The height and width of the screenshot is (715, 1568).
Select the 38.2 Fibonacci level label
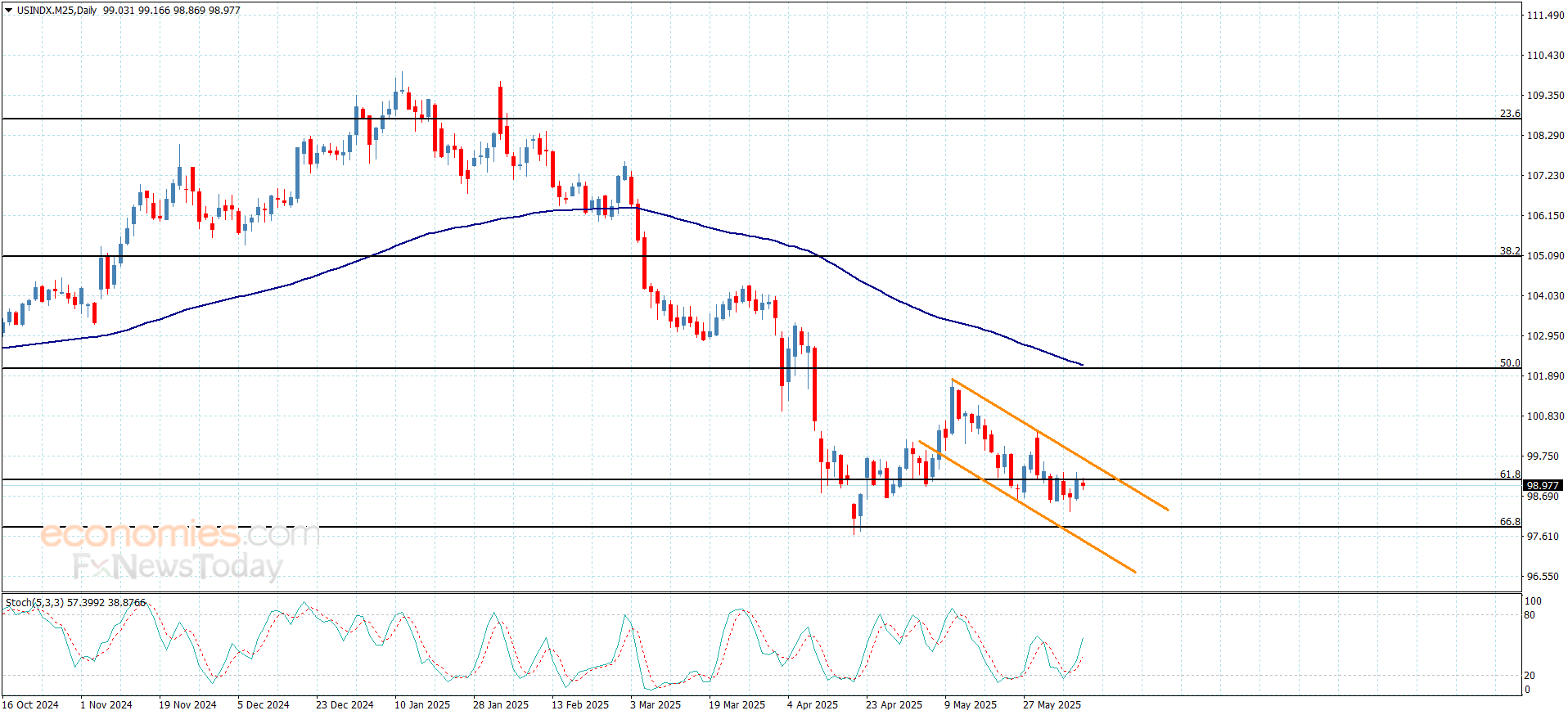[1510, 251]
